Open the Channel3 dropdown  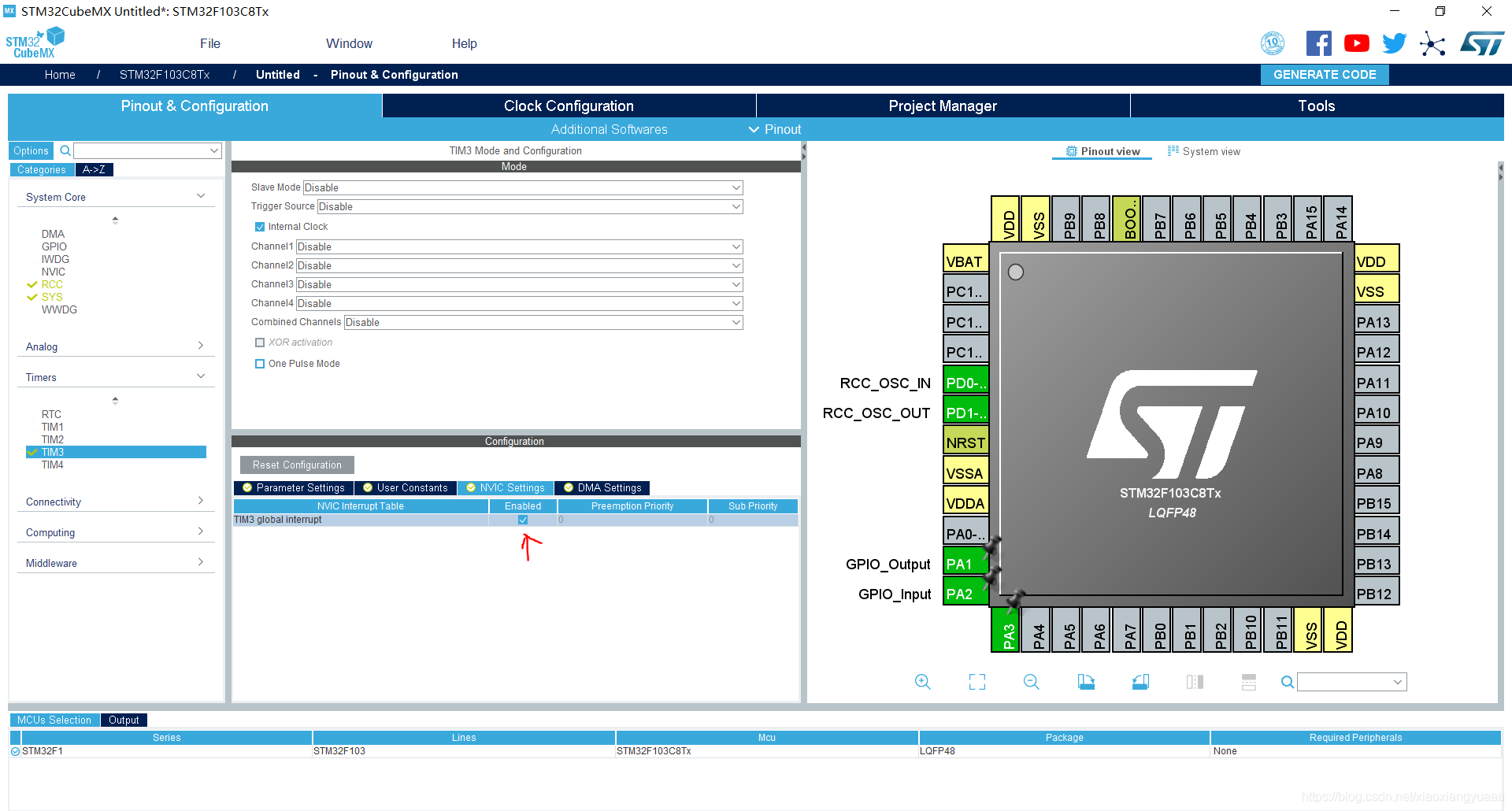(519, 284)
